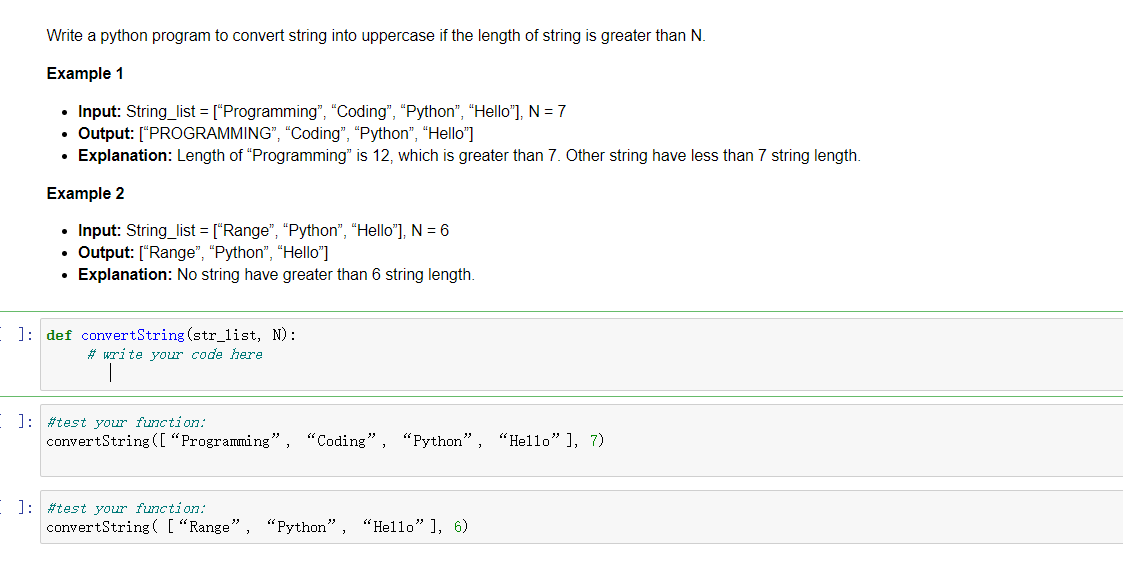Viewport: 1123px width, 565px height.
Task: Click the problem statement sentence about uppercase
Action: pos(376,36)
